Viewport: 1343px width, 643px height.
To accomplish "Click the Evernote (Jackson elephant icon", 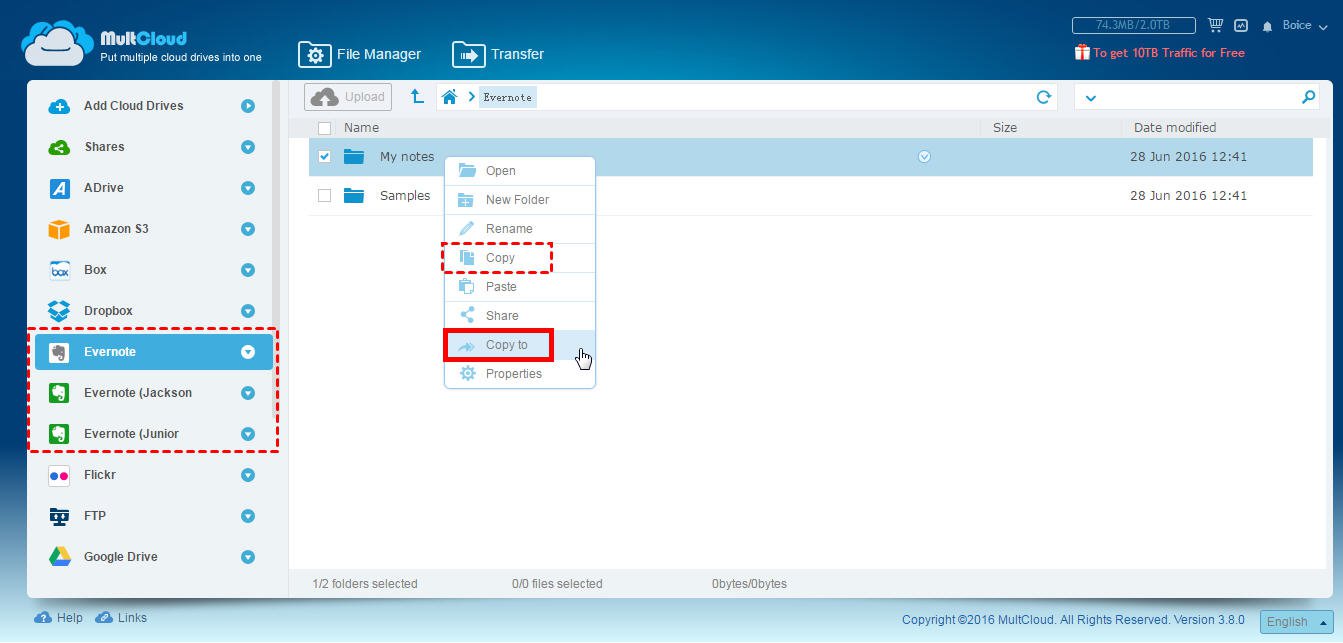I will [59, 393].
